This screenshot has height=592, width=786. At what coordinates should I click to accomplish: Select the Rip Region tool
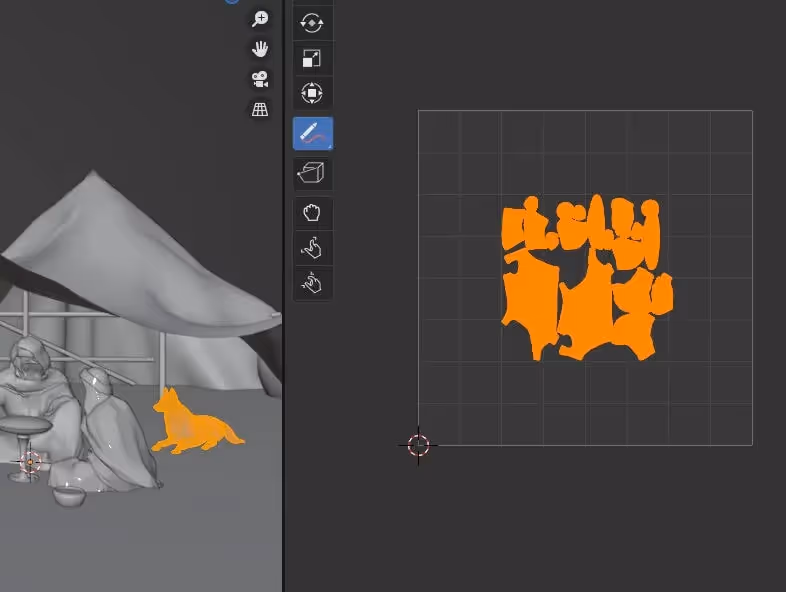312,173
